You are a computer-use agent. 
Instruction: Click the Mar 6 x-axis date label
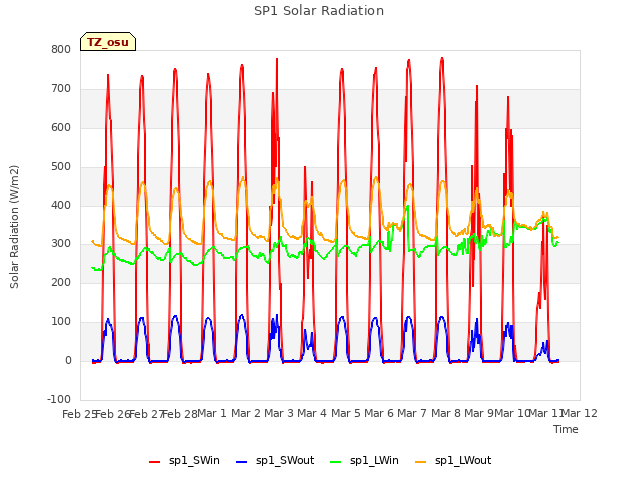click(379, 413)
